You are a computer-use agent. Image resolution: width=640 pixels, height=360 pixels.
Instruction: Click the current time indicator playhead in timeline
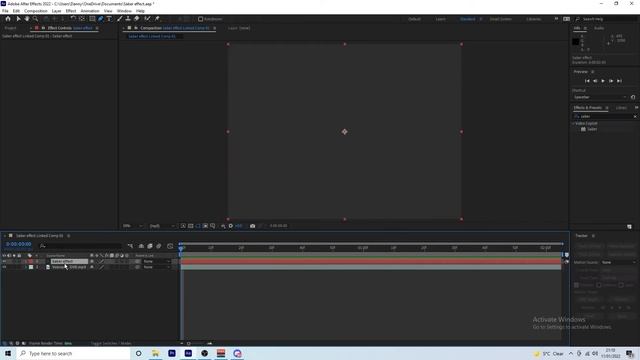tap(181, 248)
